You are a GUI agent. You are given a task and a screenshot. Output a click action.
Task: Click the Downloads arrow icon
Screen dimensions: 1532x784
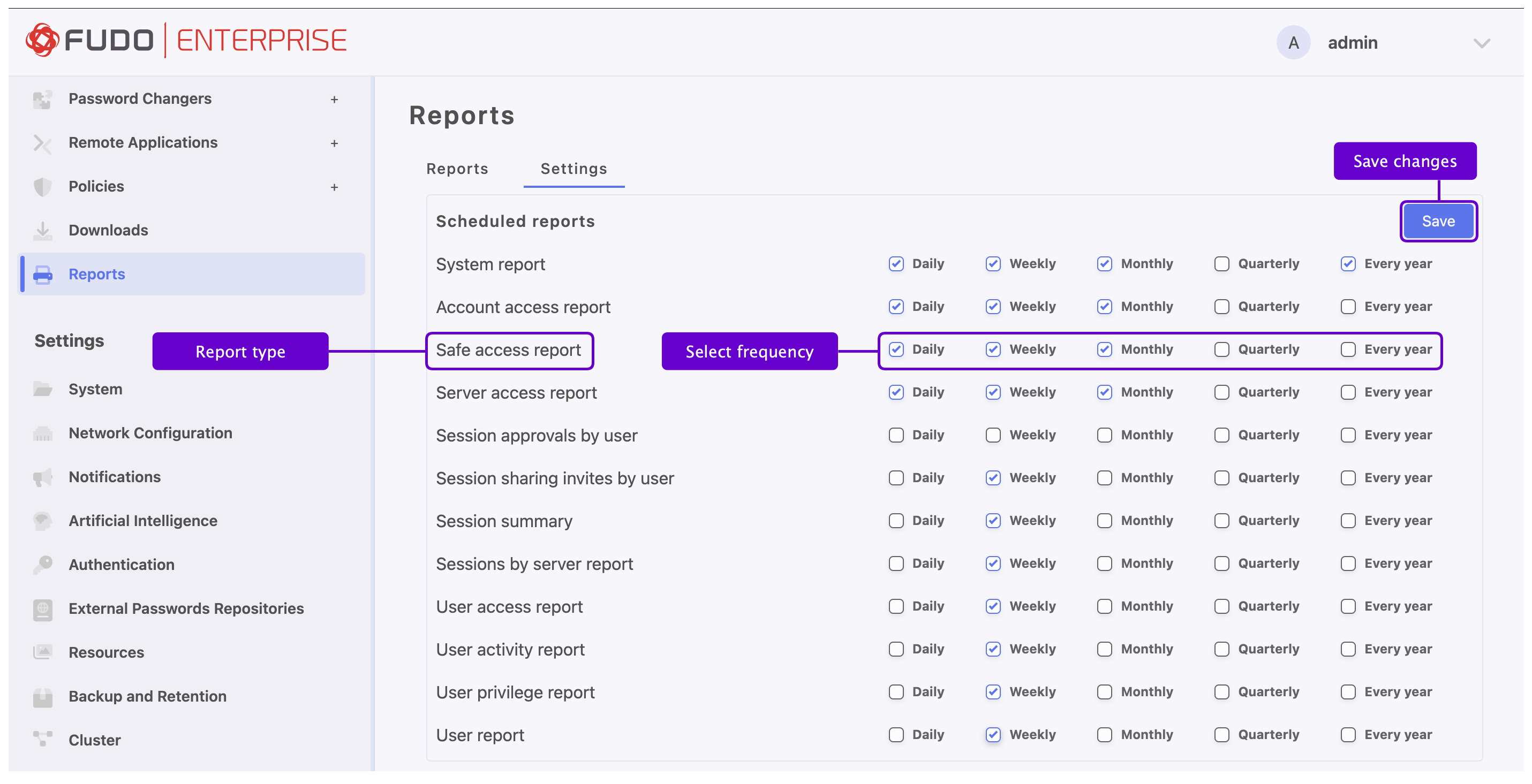point(42,231)
